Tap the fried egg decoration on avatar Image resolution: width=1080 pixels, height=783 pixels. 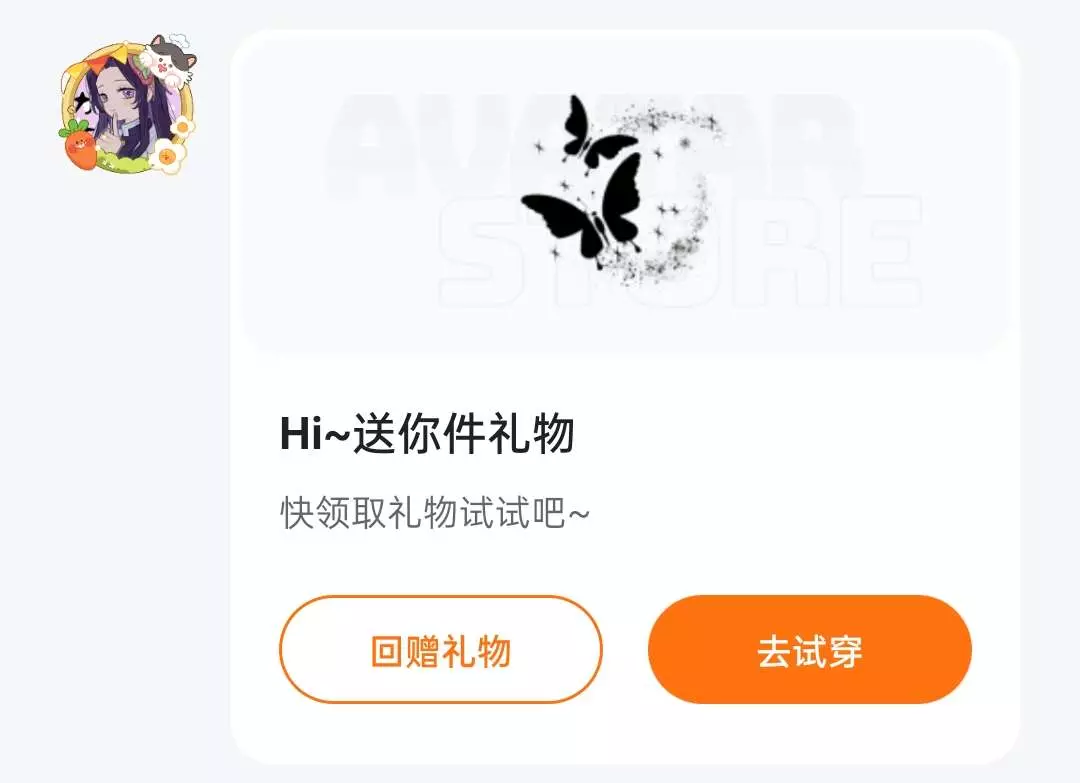(x=168, y=156)
